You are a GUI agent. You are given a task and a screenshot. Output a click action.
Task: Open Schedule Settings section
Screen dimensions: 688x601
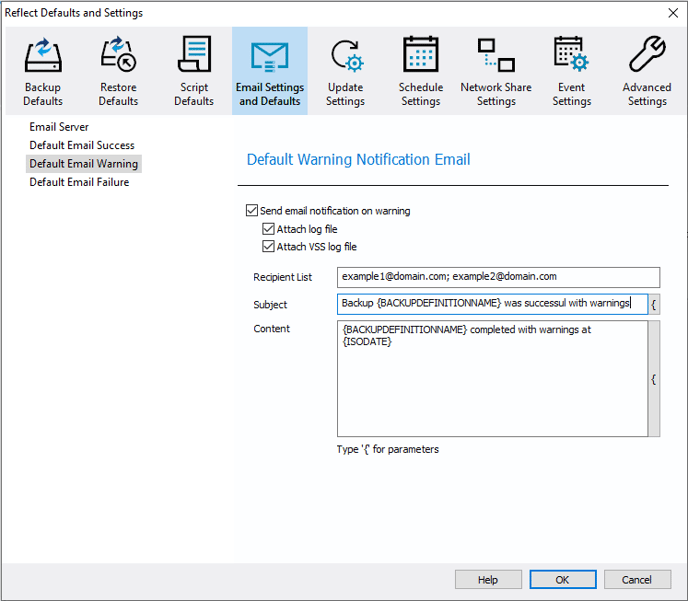(x=421, y=71)
